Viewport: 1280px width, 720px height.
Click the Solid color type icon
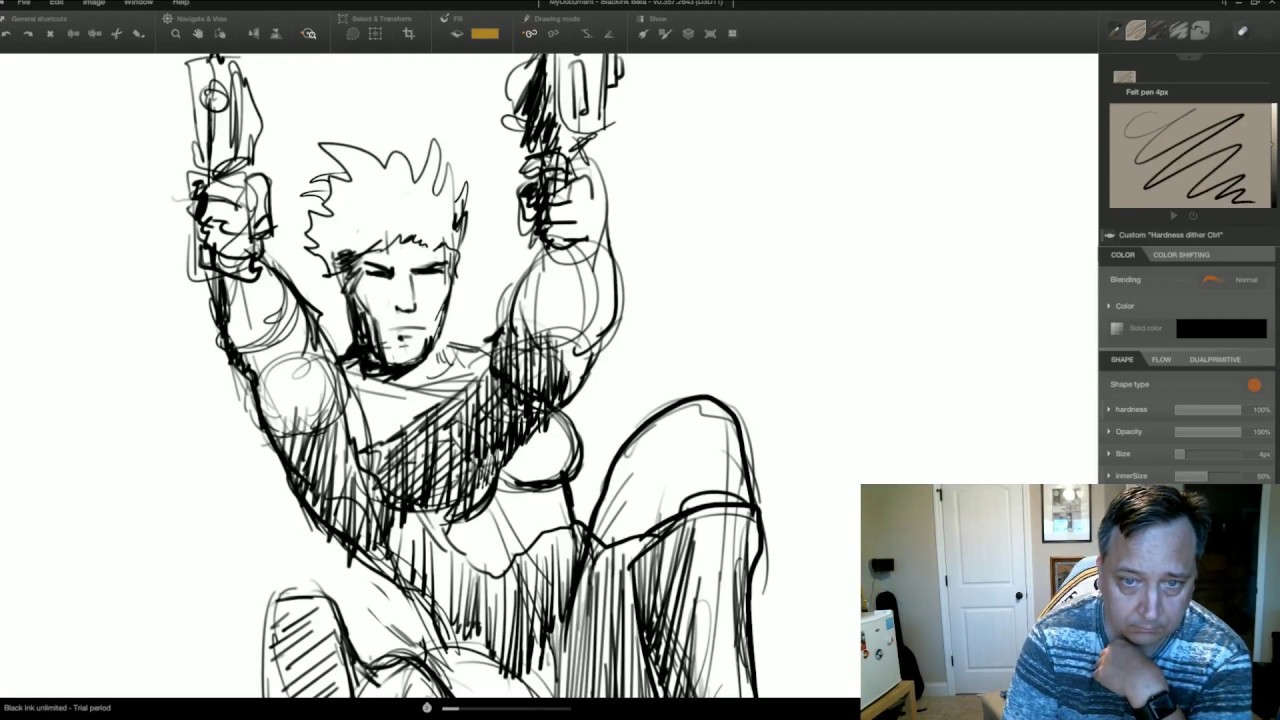[1117, 328]
